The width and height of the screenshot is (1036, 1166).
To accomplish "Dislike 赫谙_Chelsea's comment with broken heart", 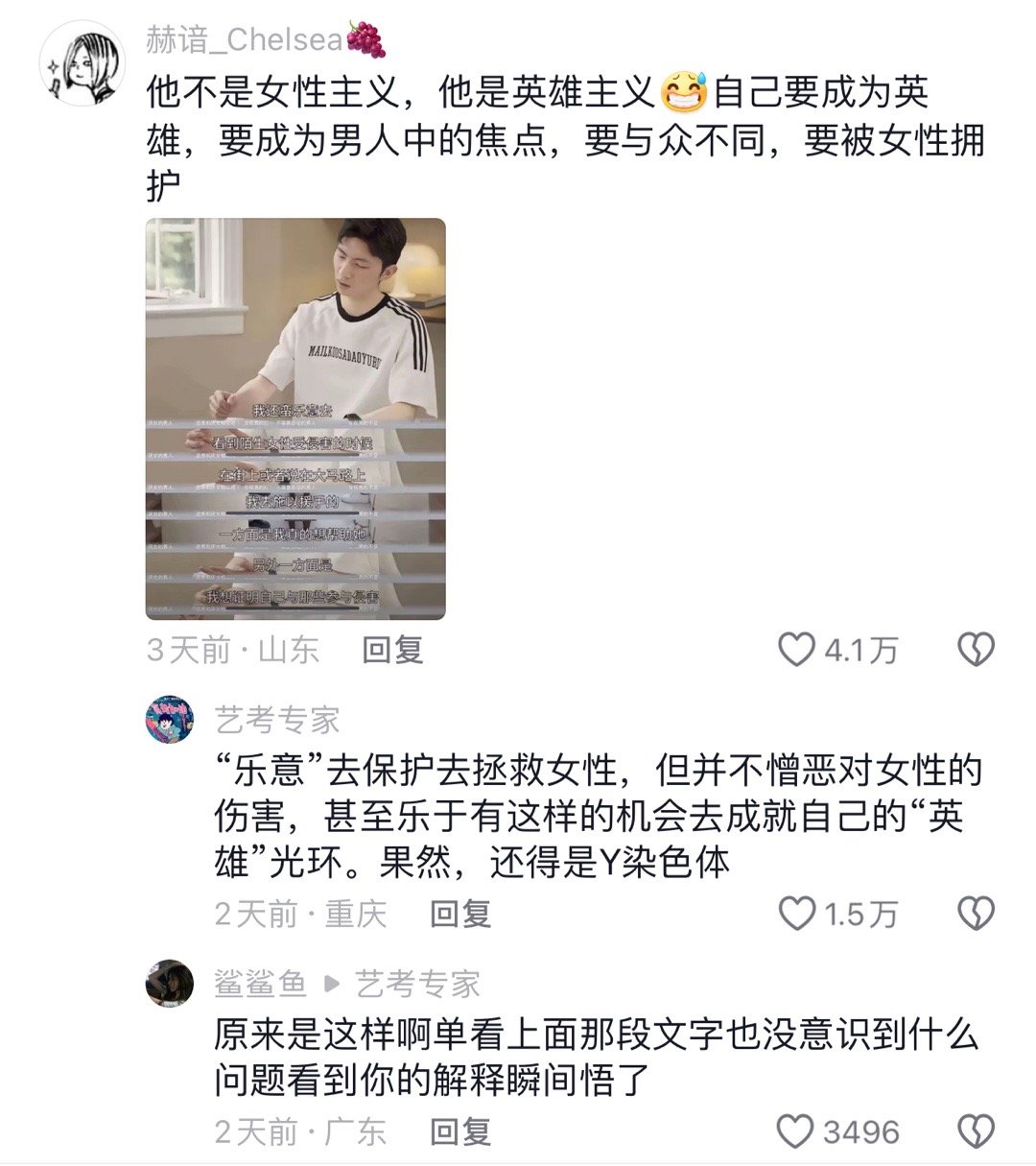I will 976,650.
